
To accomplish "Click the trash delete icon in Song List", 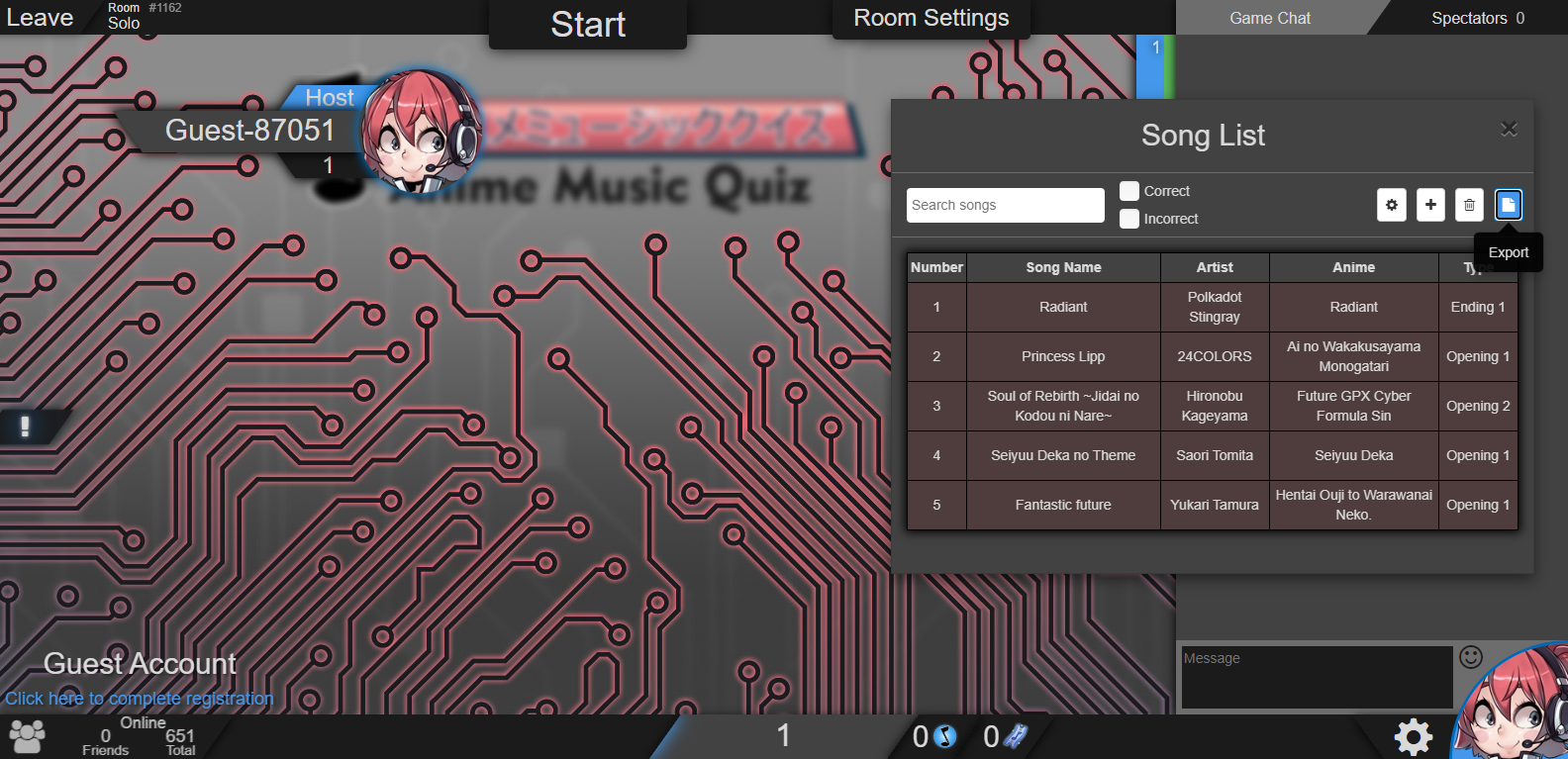I will [1469, 205].
